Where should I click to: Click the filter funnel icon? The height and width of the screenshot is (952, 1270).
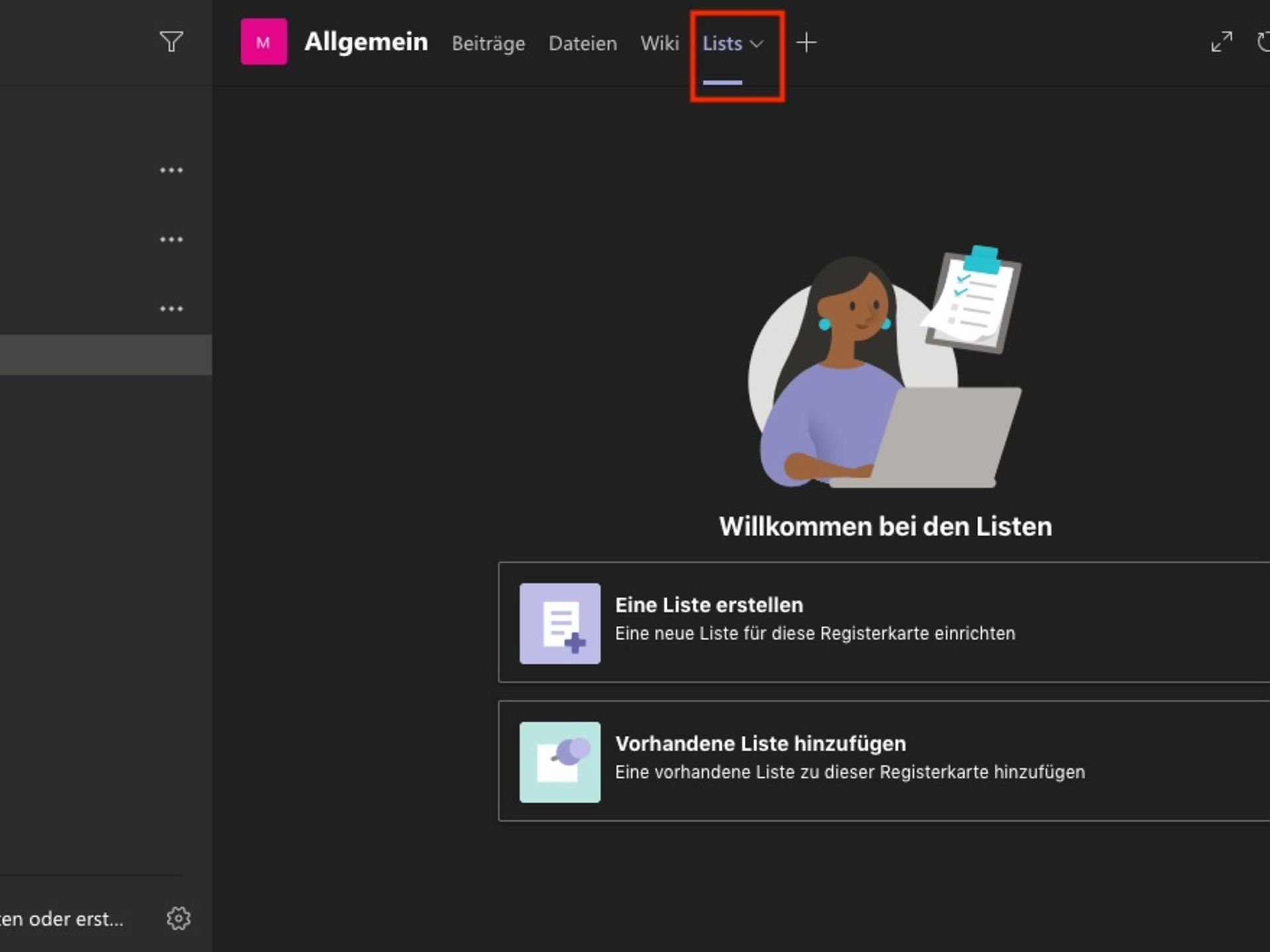pos(171,42)
